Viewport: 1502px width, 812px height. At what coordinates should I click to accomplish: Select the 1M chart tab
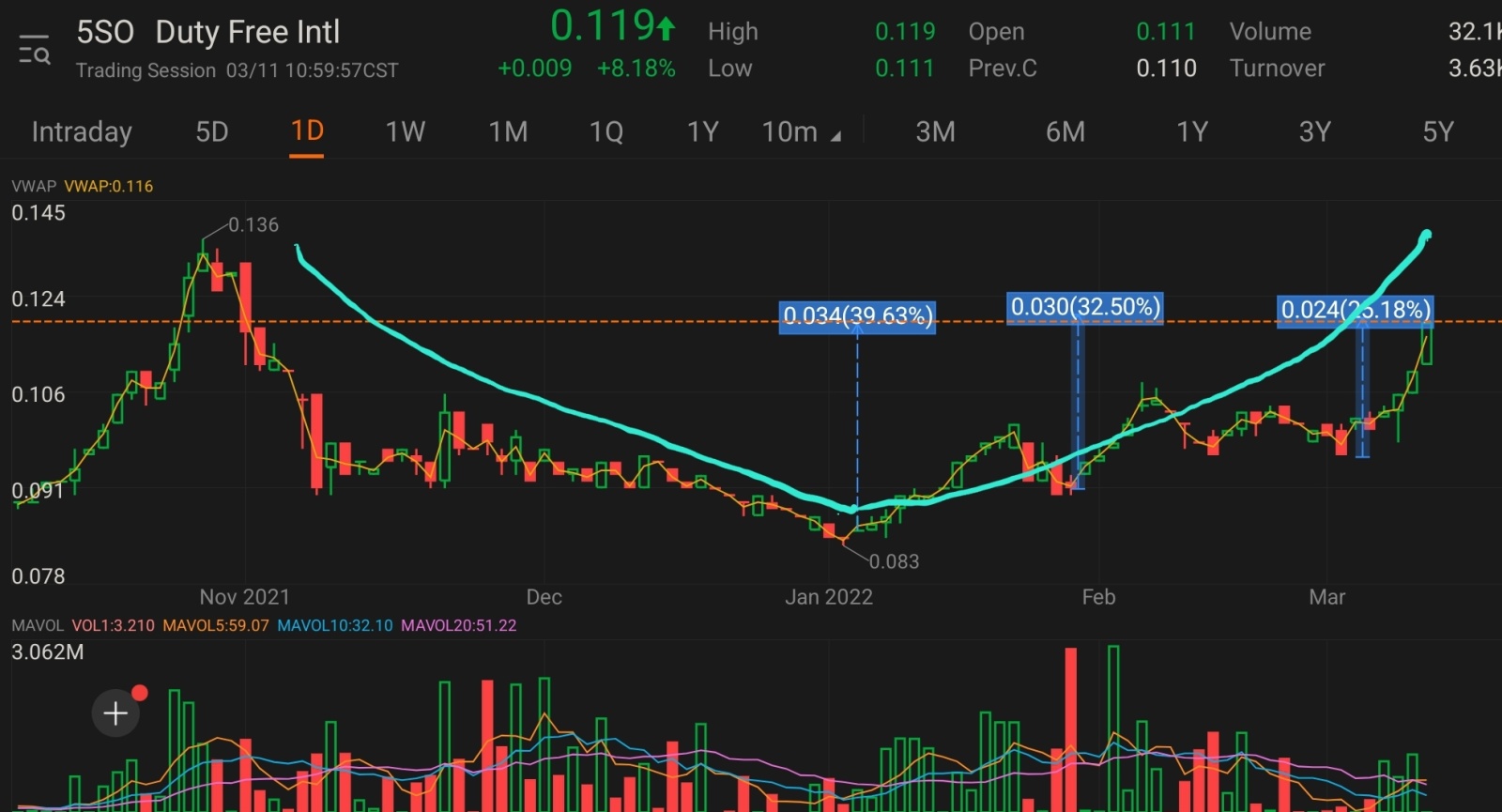[x=508, y=132]
